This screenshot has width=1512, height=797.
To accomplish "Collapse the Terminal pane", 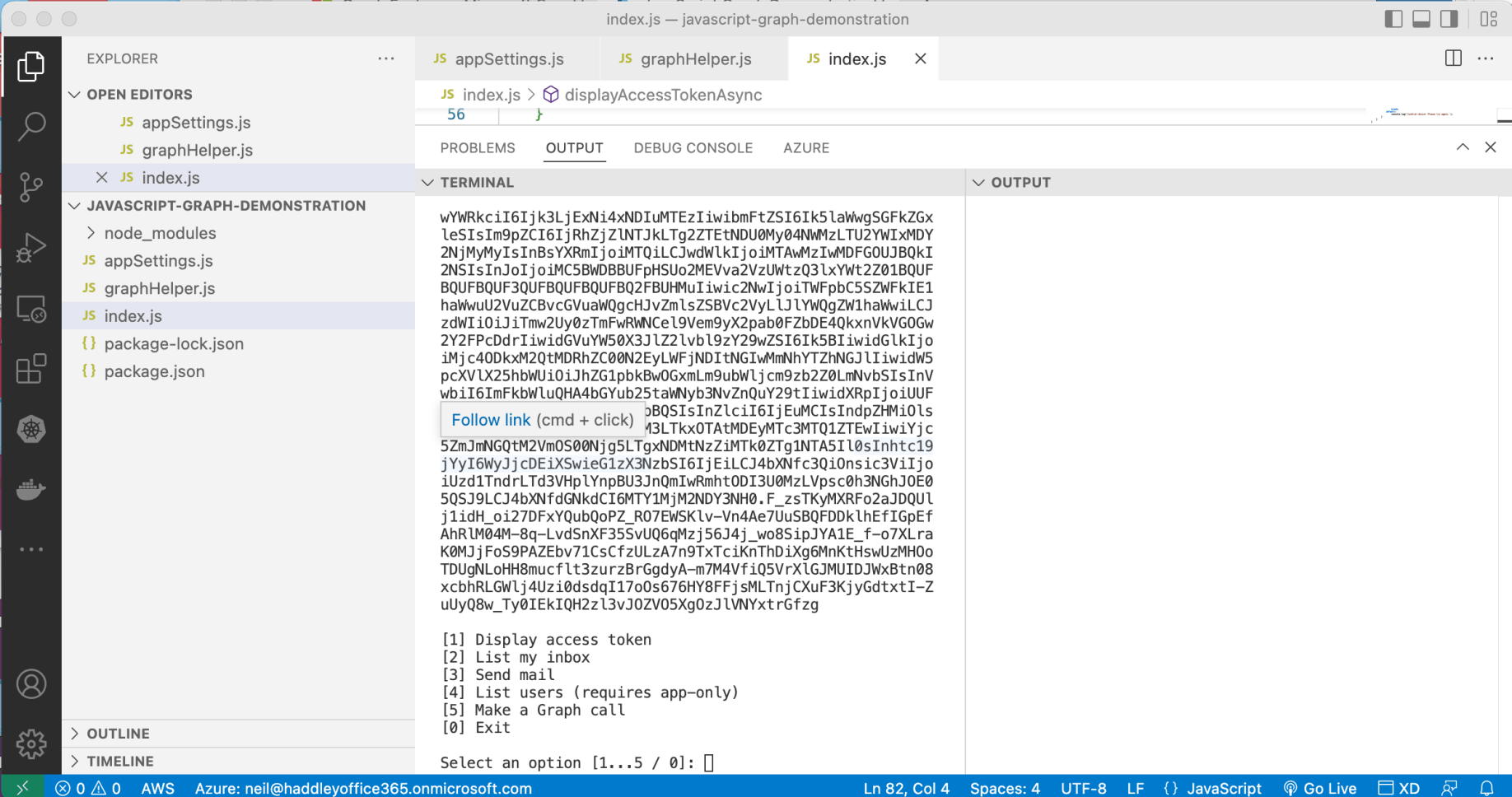I will 427,183.
